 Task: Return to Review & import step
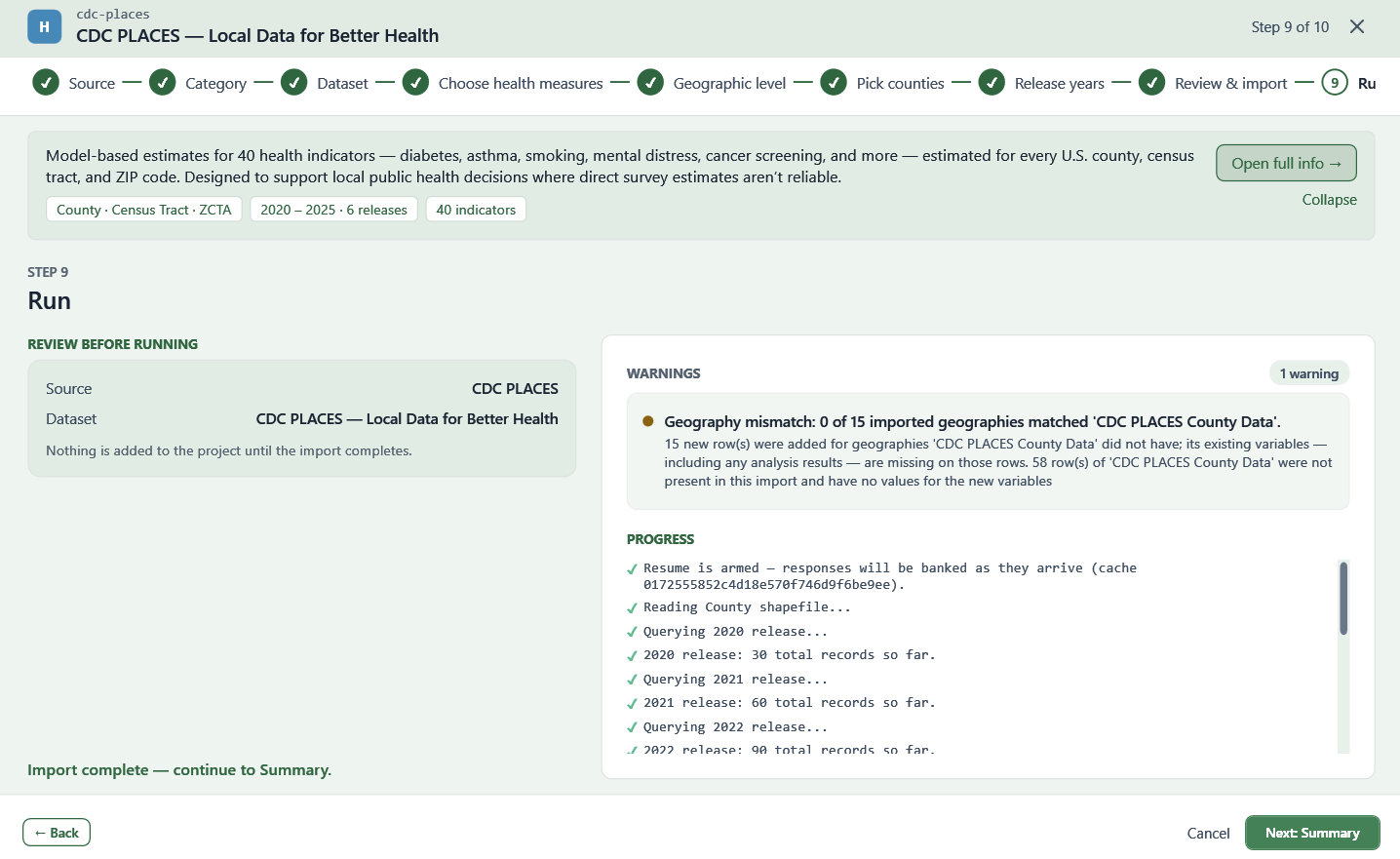1230,84
